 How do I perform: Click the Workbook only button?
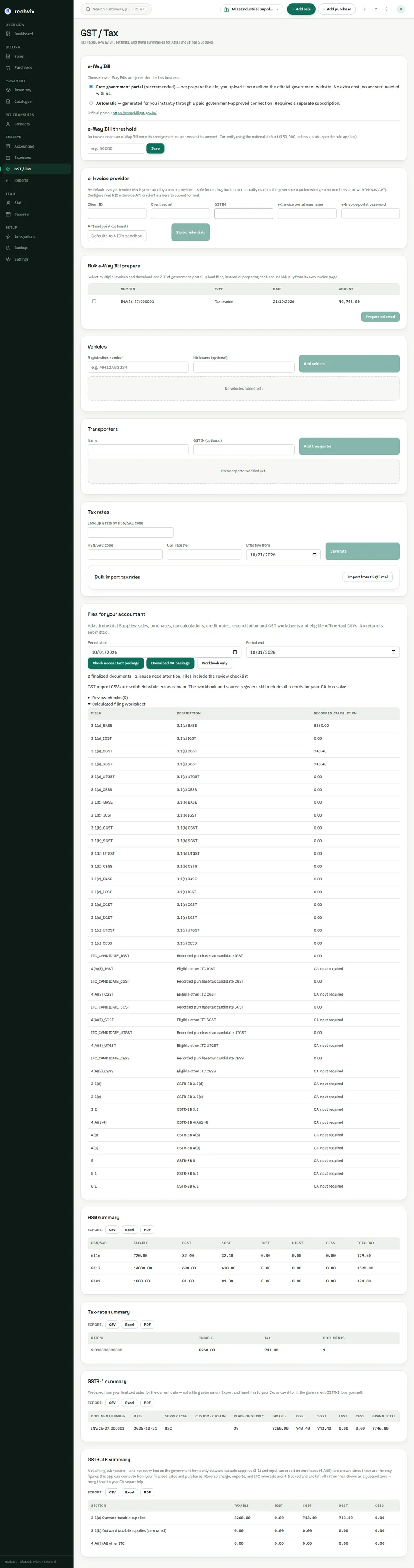pos(214,663)
